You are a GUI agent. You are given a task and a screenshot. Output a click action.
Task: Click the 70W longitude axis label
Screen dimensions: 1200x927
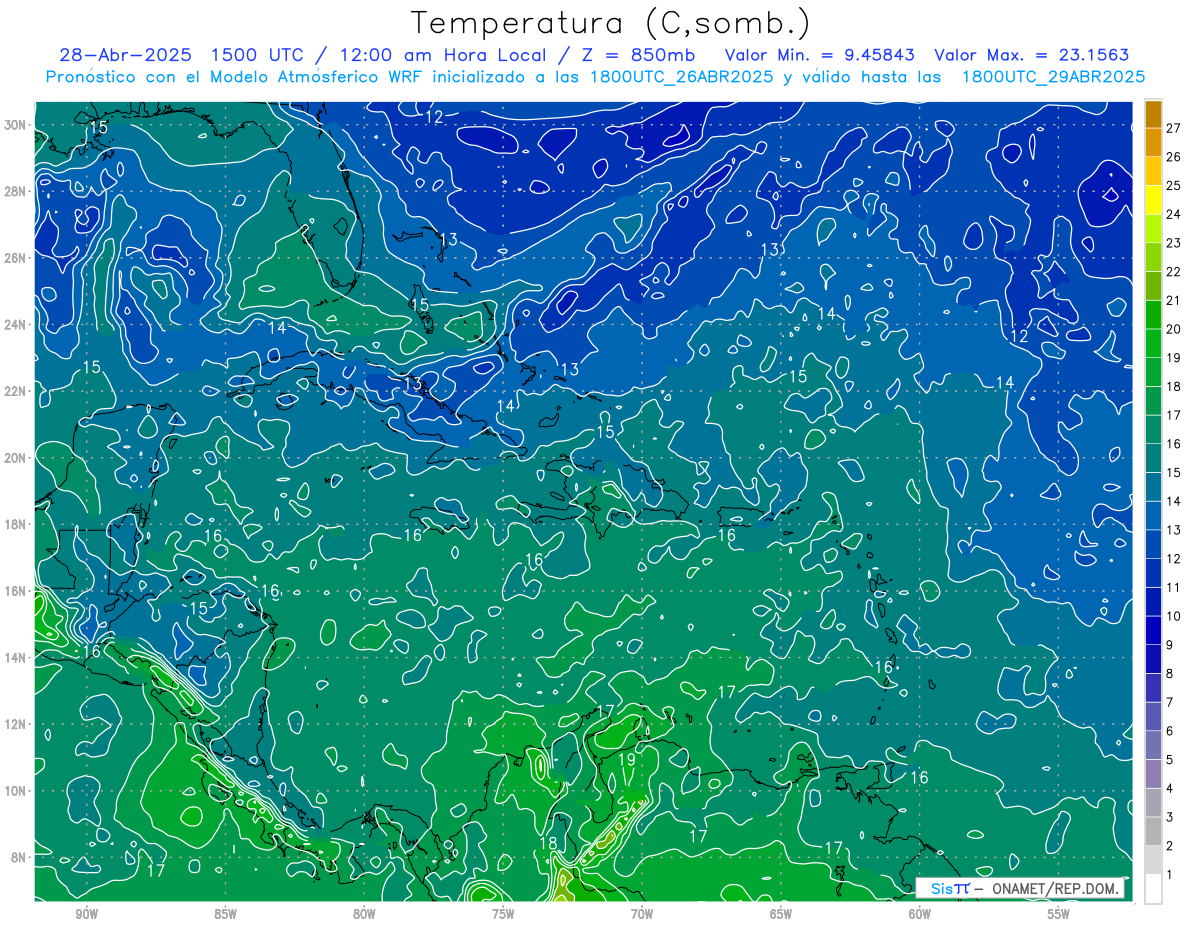pyautogui.click(x=642, y=914)
